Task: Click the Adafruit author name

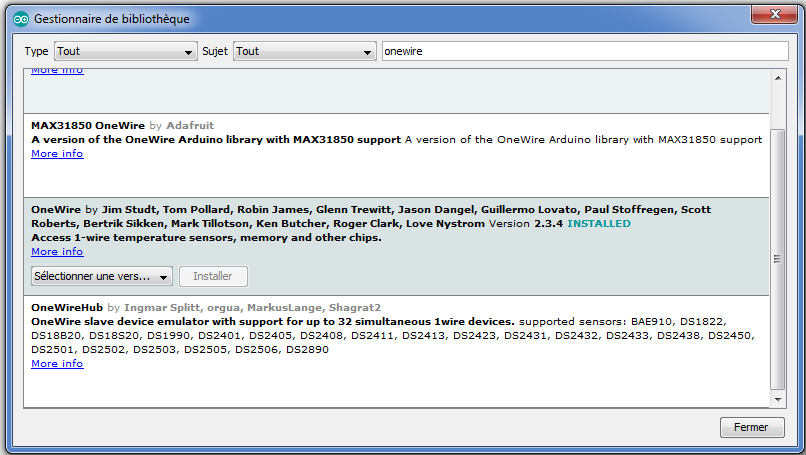Action: point(190,125)
